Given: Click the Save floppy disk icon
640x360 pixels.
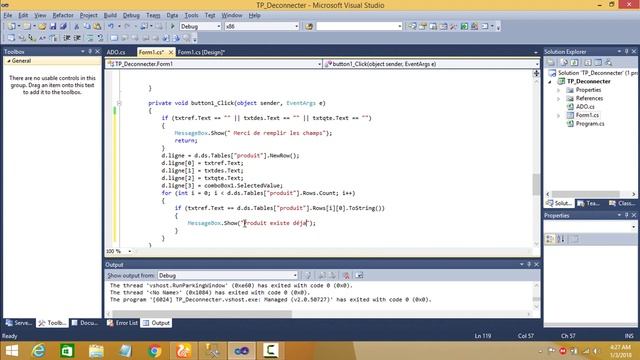Looking at the screenshot, I should [53, 27].
